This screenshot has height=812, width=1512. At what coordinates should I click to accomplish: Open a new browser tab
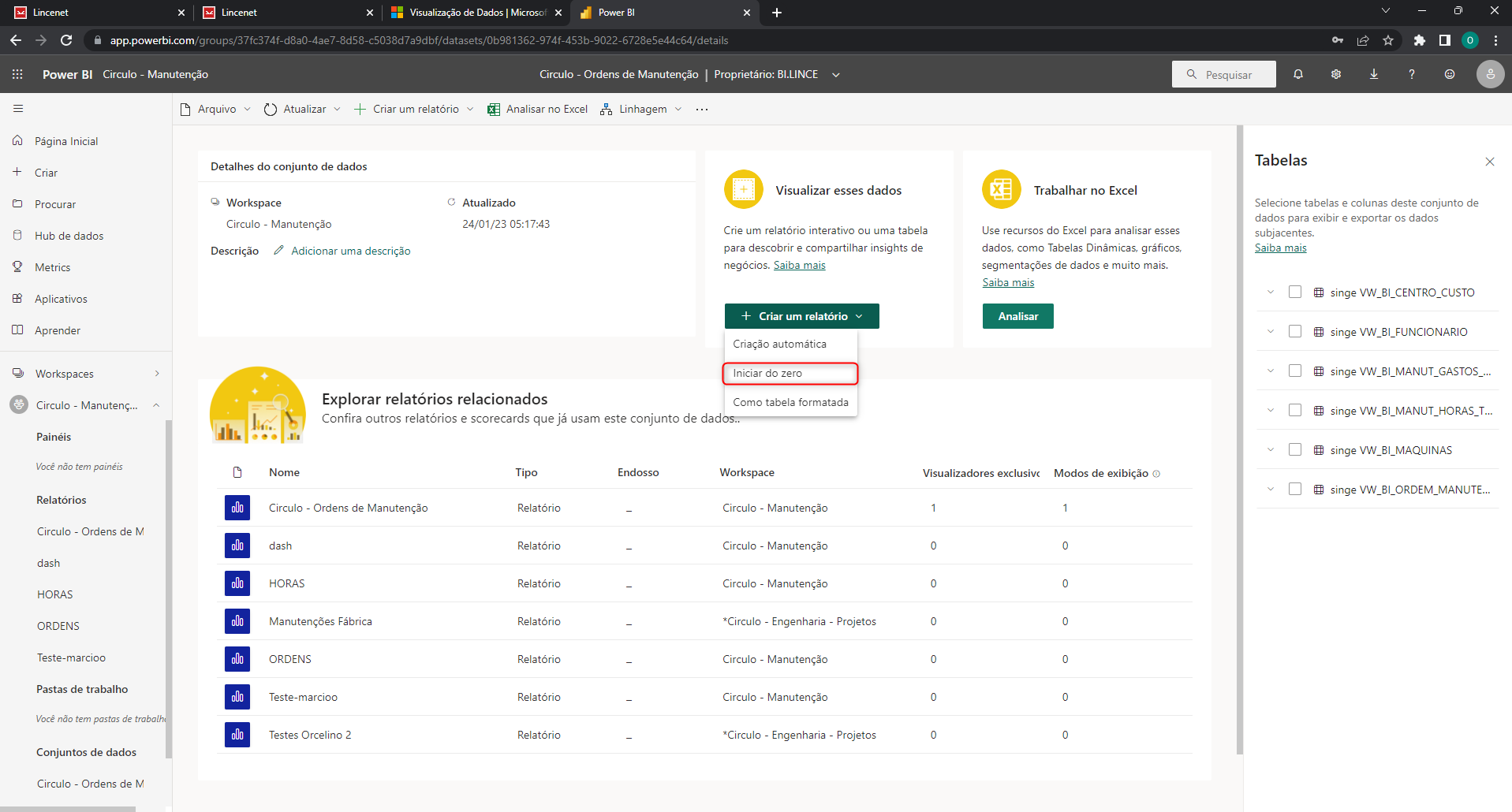[777, 13]
